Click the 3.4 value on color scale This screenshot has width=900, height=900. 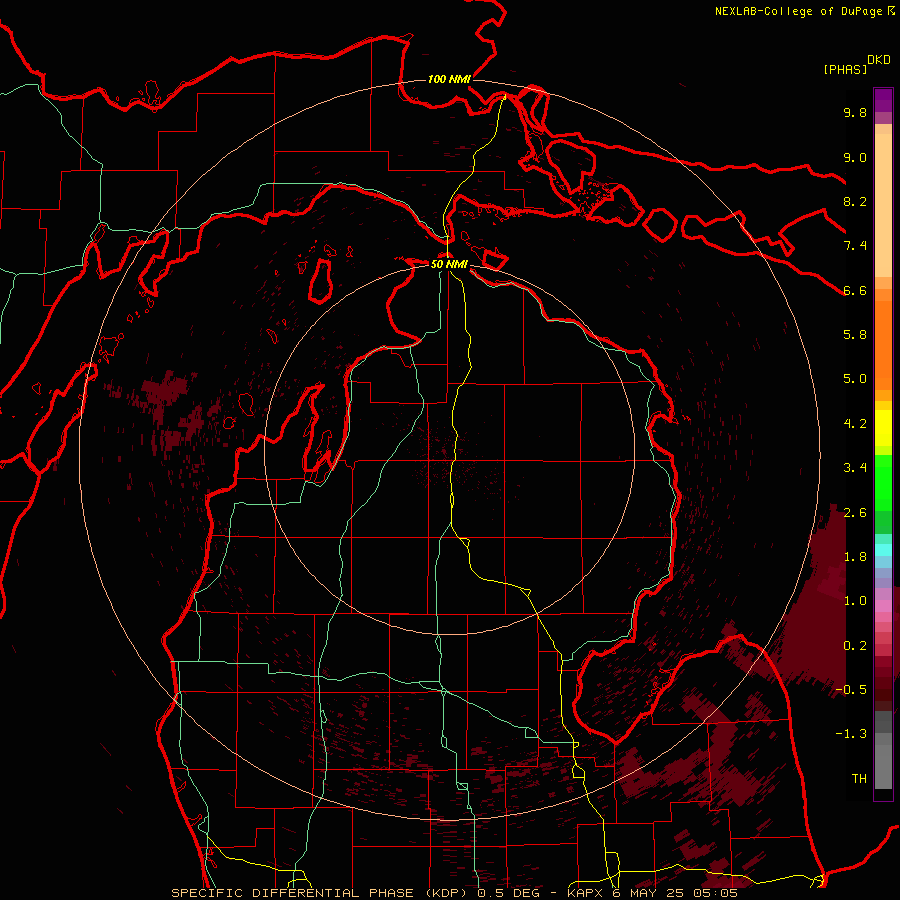tap(855, 468)
